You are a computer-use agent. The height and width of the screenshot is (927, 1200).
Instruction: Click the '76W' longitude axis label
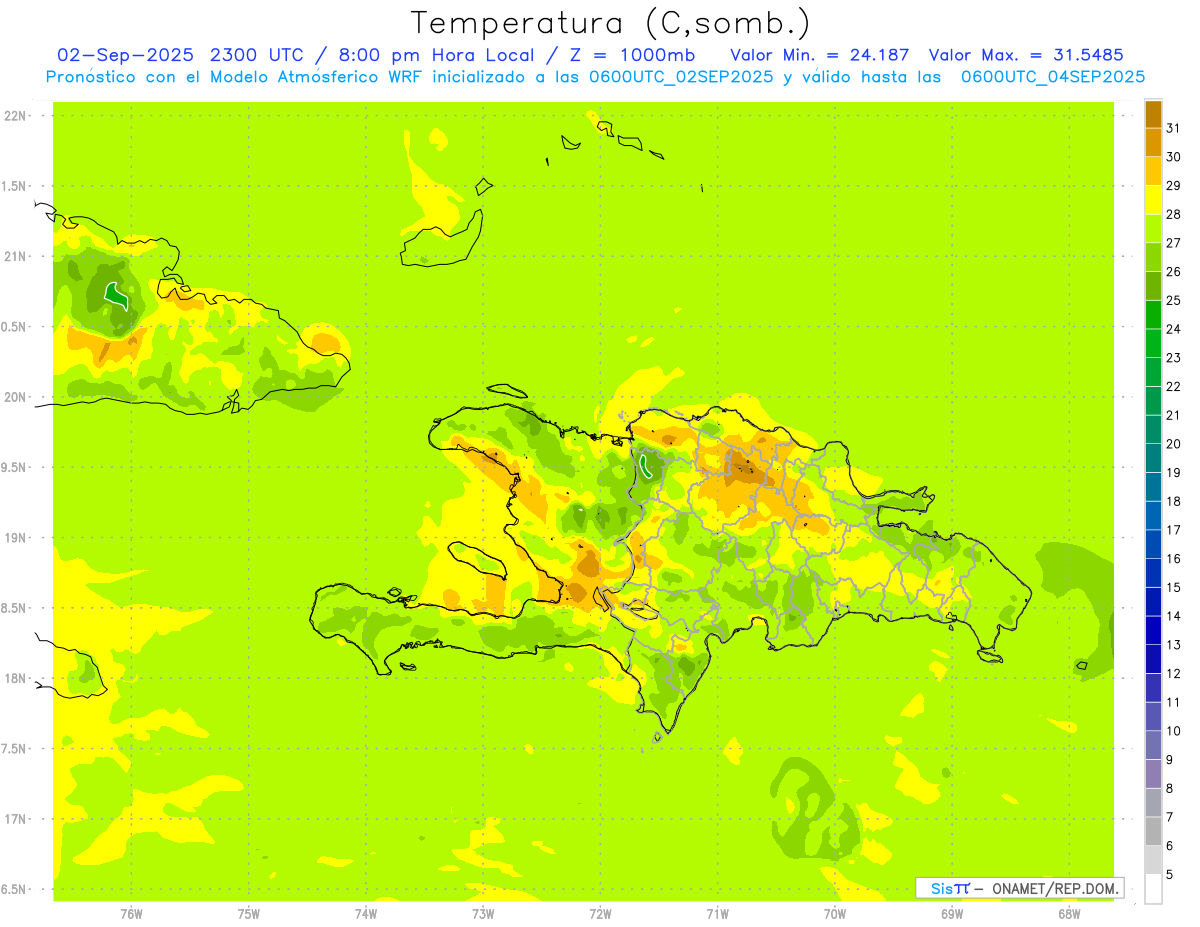(131, 914)
